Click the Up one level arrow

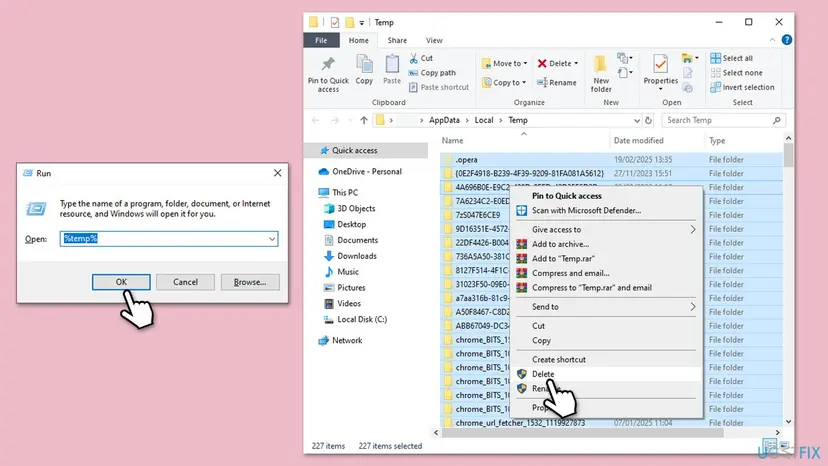[x=364, y=120]
